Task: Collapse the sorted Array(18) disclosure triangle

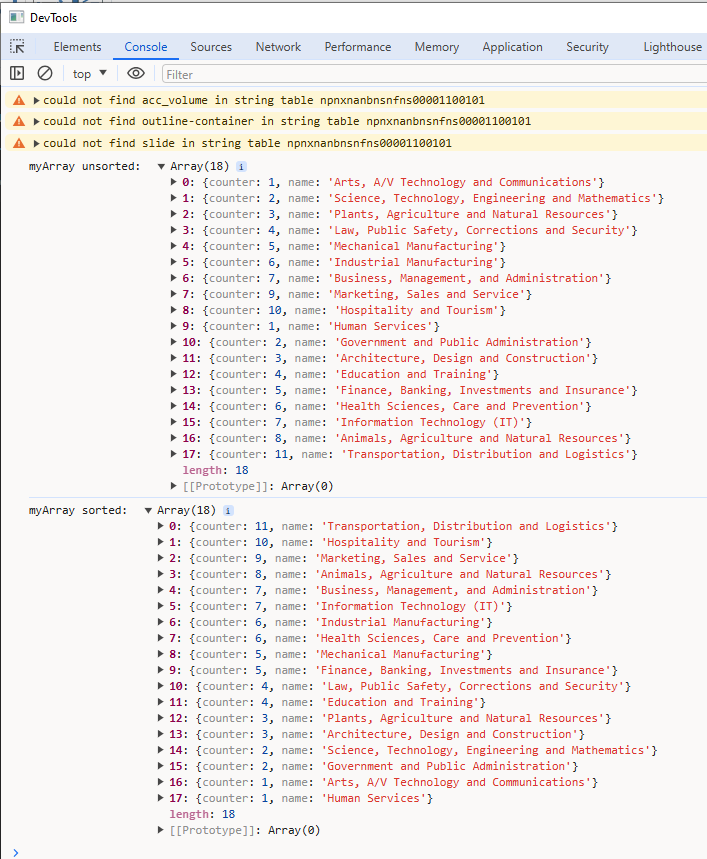Action: 149,510
